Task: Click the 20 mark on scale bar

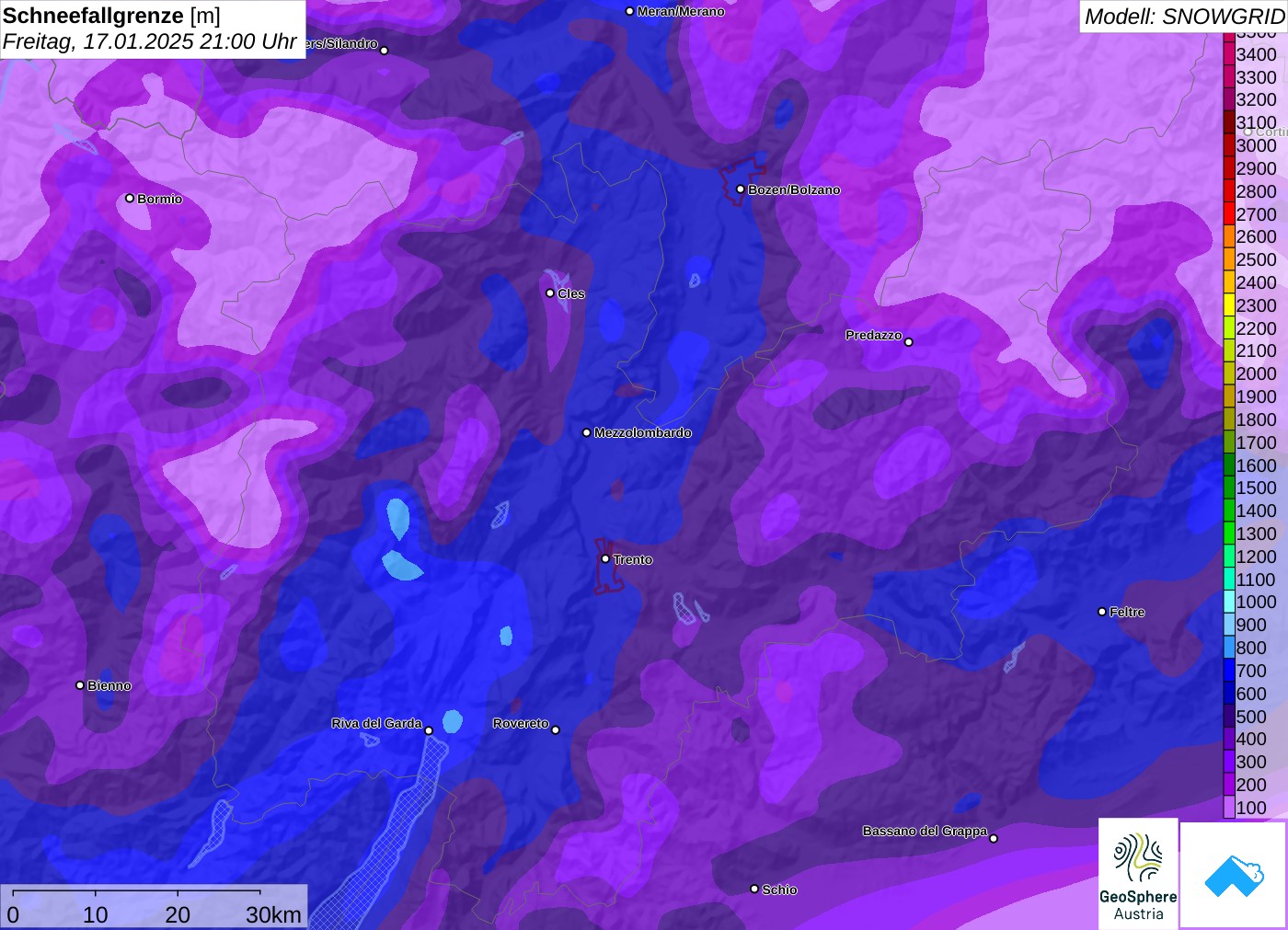Action: (x=178, y=915)
